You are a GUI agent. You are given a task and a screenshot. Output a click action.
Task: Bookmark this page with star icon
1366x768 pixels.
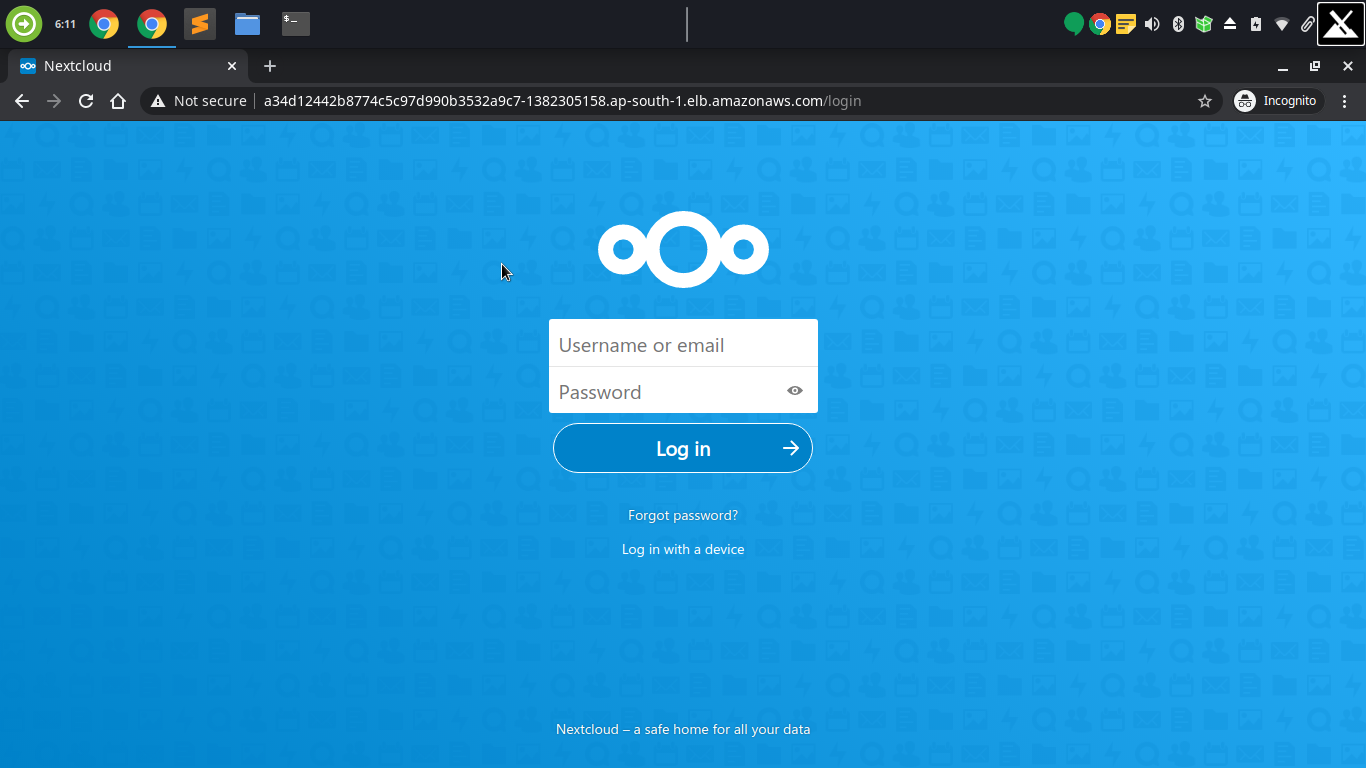(1205, 101)
